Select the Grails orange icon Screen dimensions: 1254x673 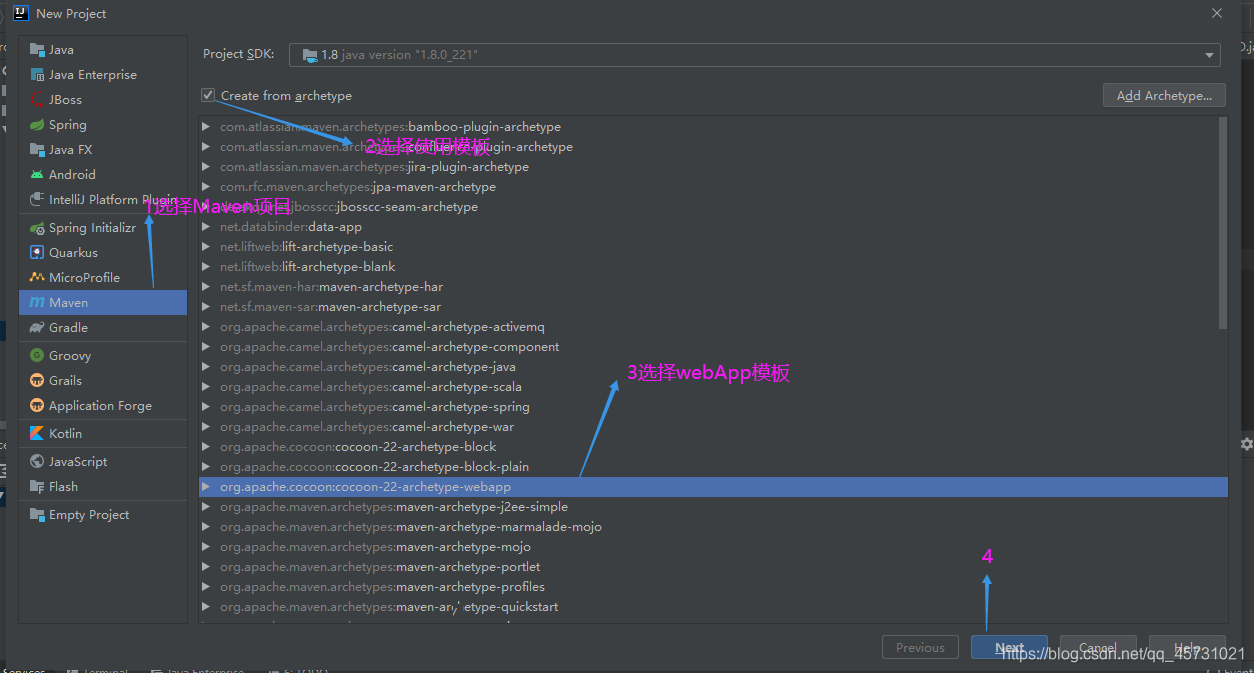(x=37, y=381)
